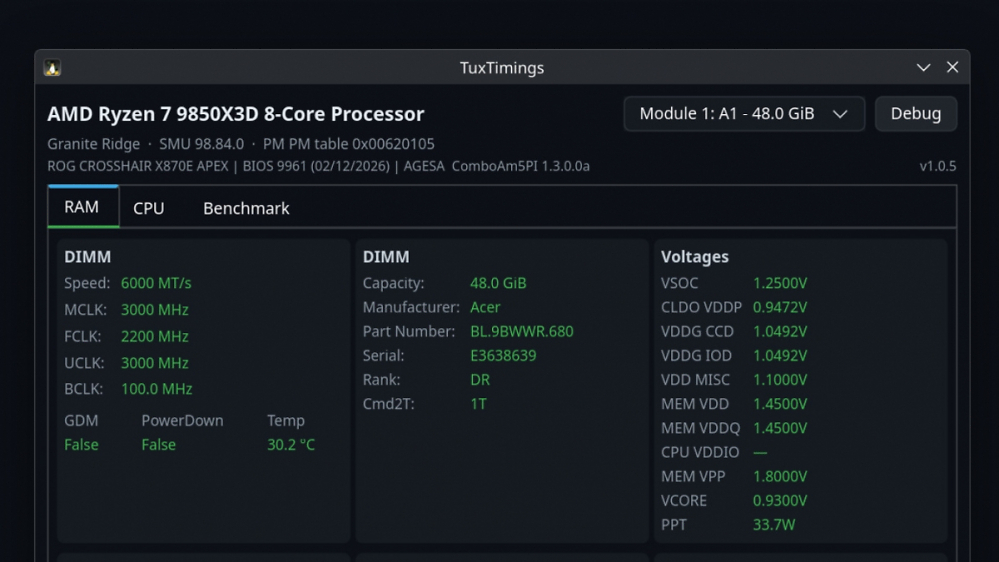The width and height of the screenshot is (999, 562).
Task: Close the TuxTimings window
Action: click(x=952, y=67)
